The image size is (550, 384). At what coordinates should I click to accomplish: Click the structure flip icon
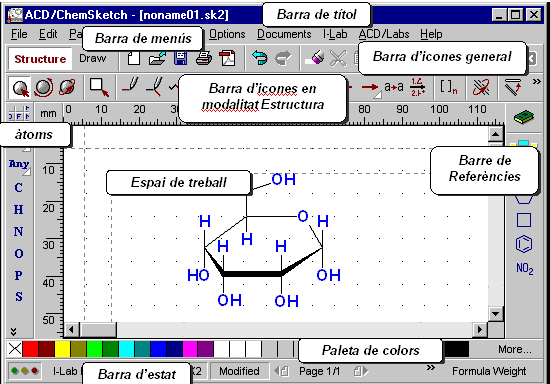[x=513, y=87]
